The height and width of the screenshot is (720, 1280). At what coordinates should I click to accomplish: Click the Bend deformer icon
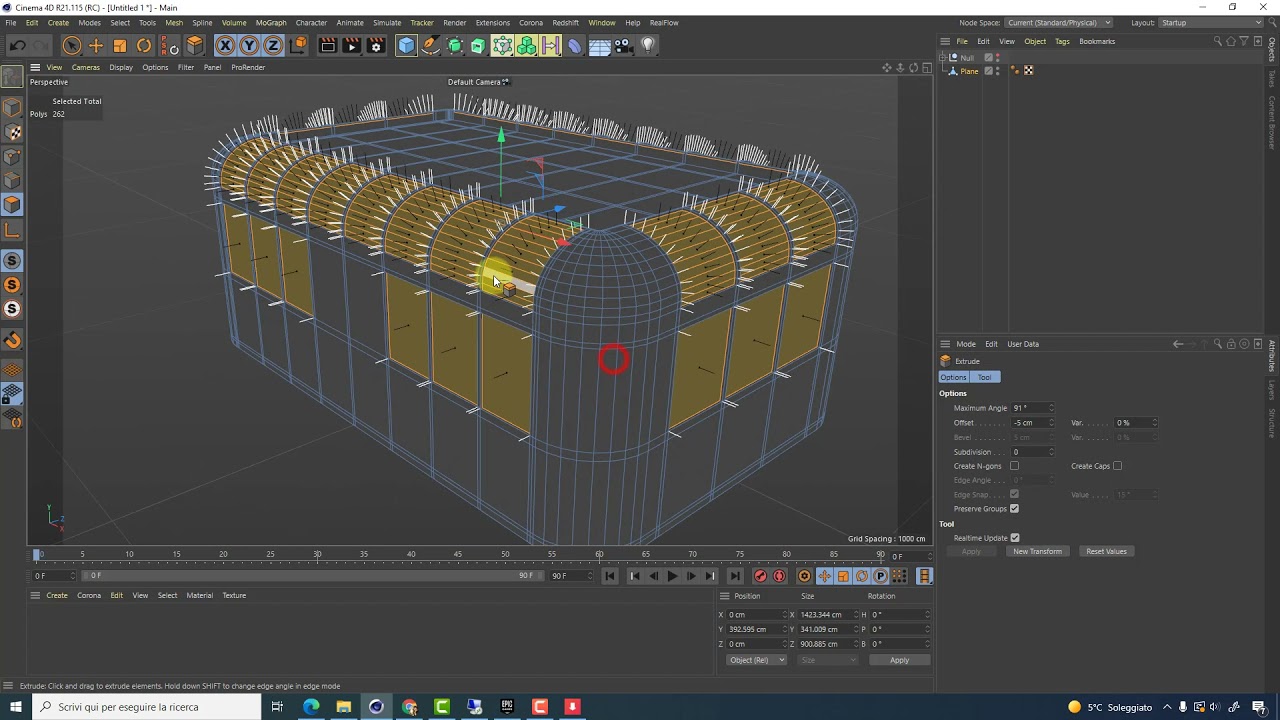pos(575,45)
